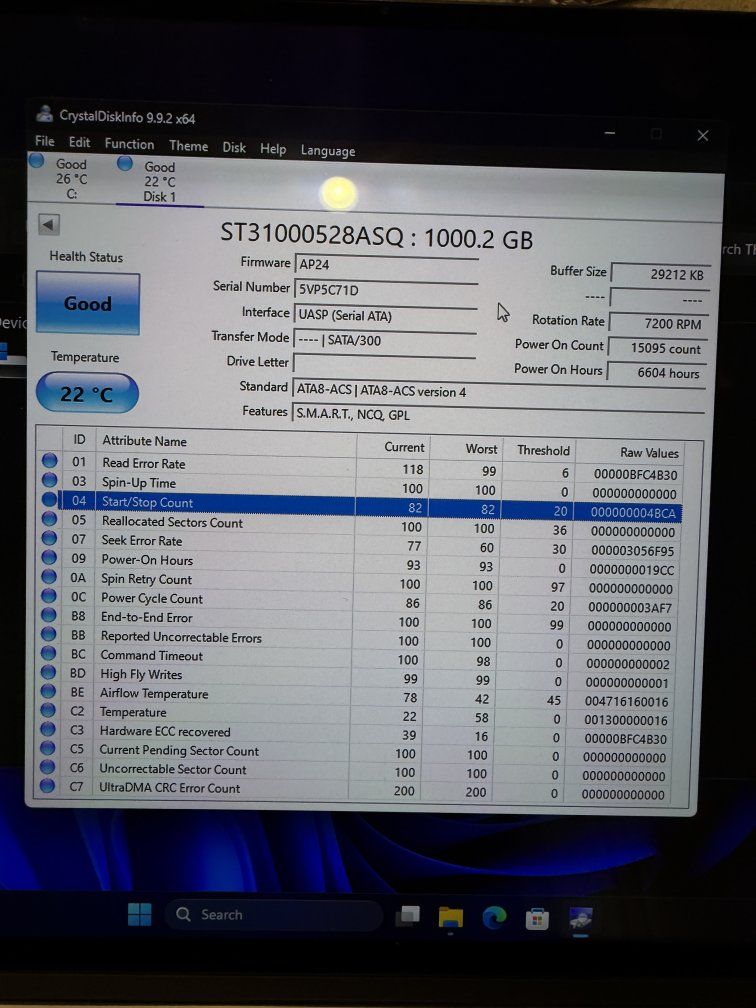Click the Firmware field AP24
The image size is (756, 1008).
click(386, 264)
